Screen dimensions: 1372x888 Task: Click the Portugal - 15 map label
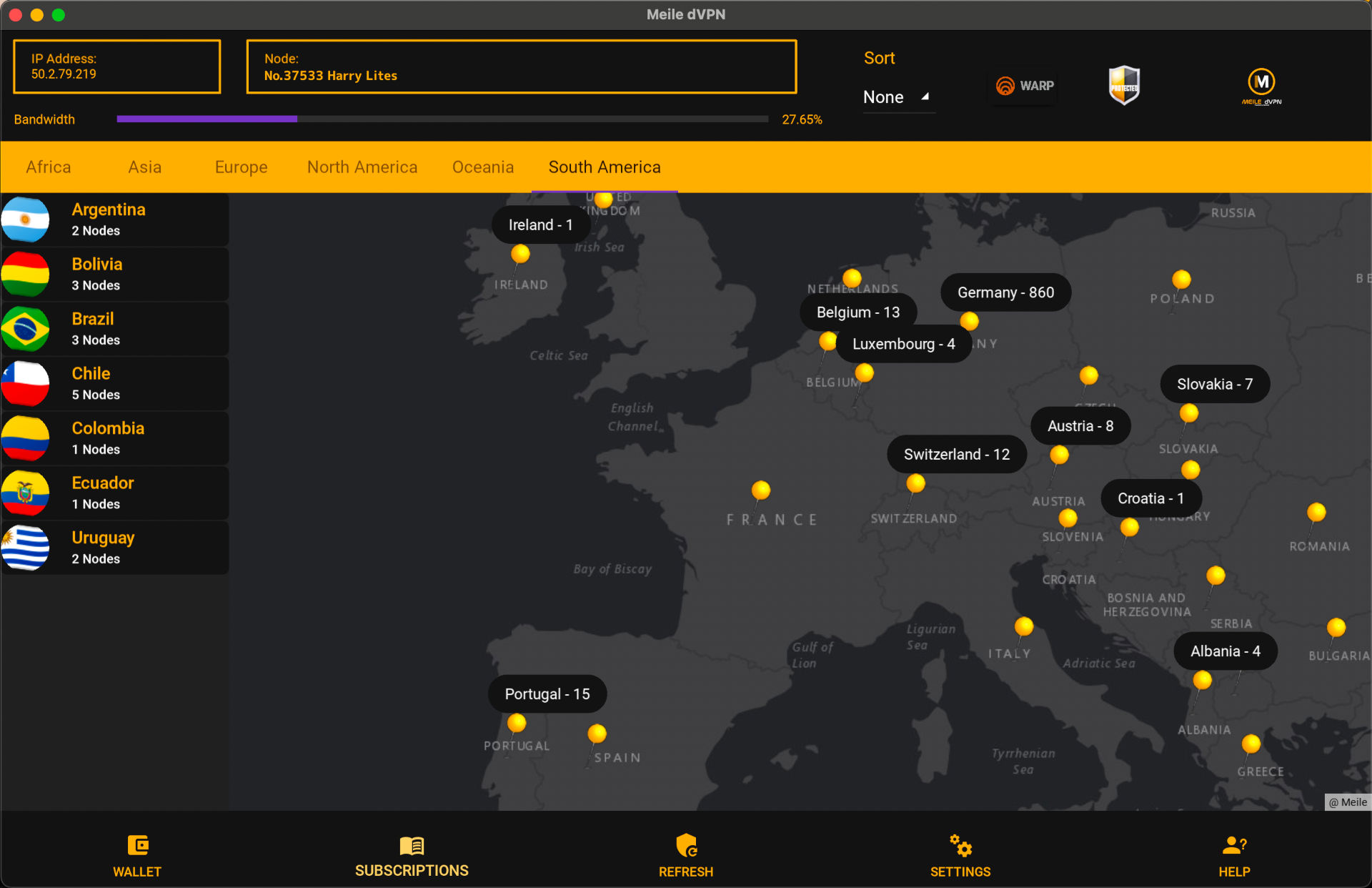[547, 694]
